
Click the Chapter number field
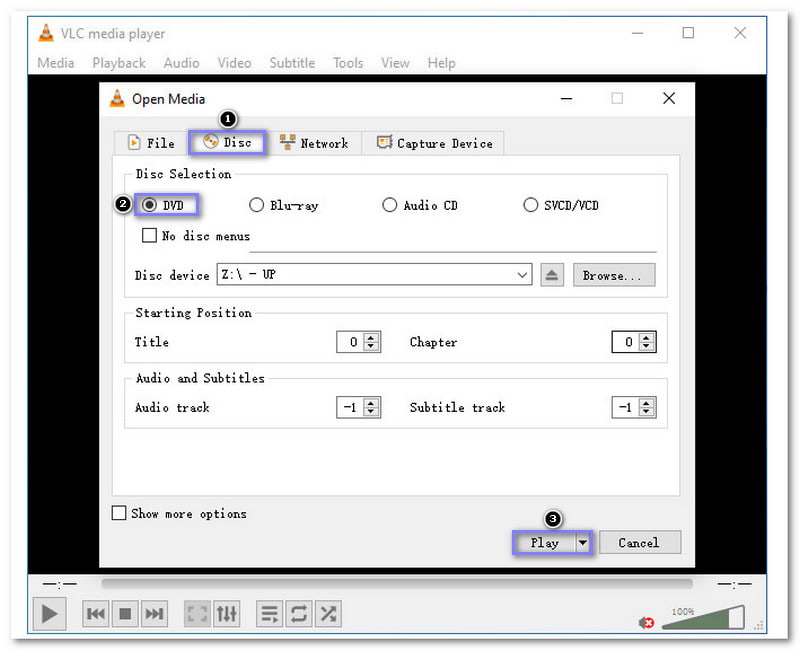pyautogui.click(x=625, y=342)
